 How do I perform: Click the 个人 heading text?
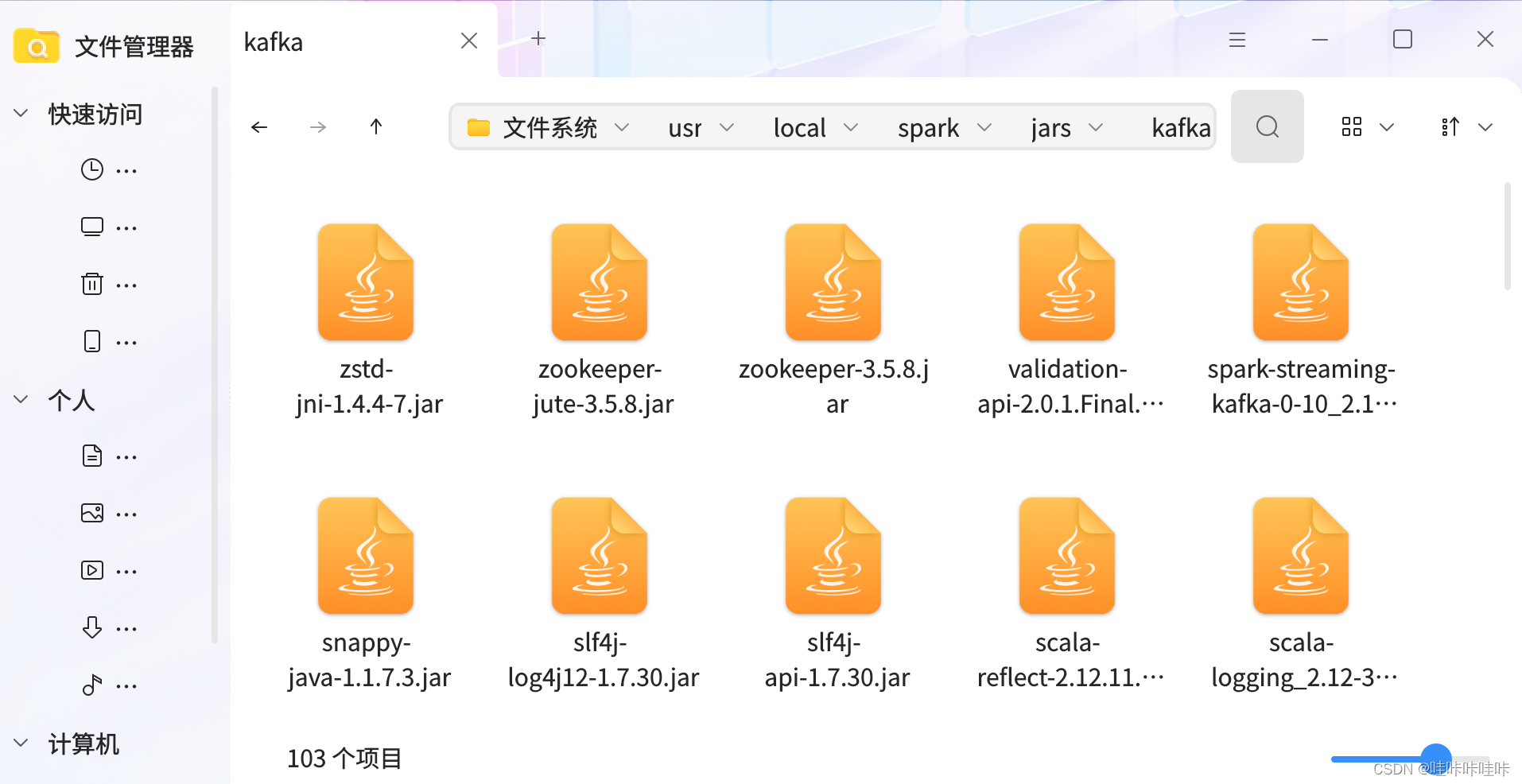coord(72,399)
